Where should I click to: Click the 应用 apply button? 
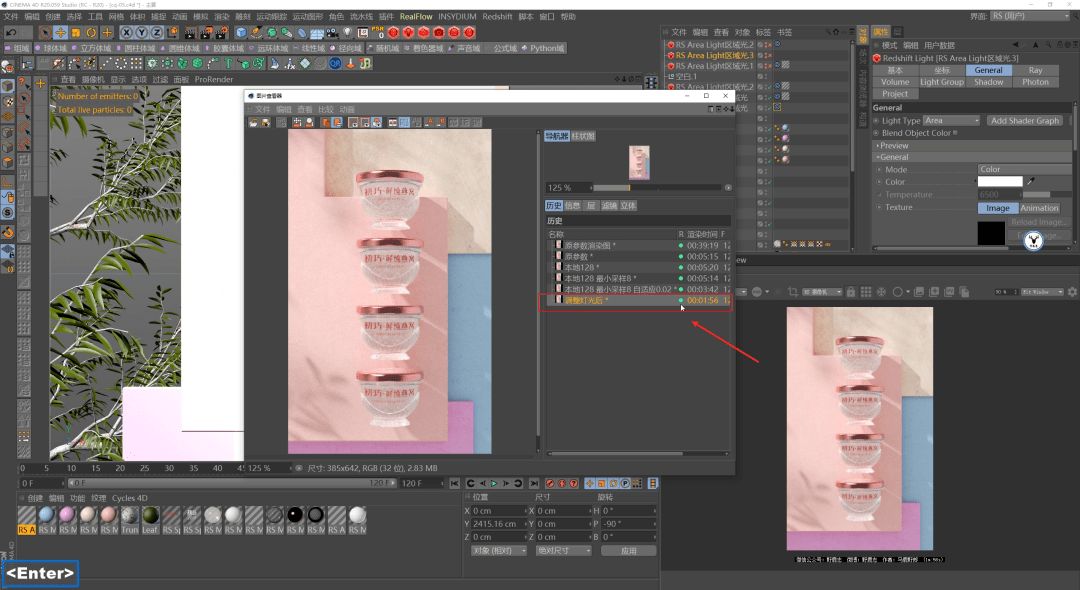coord(628,551)
